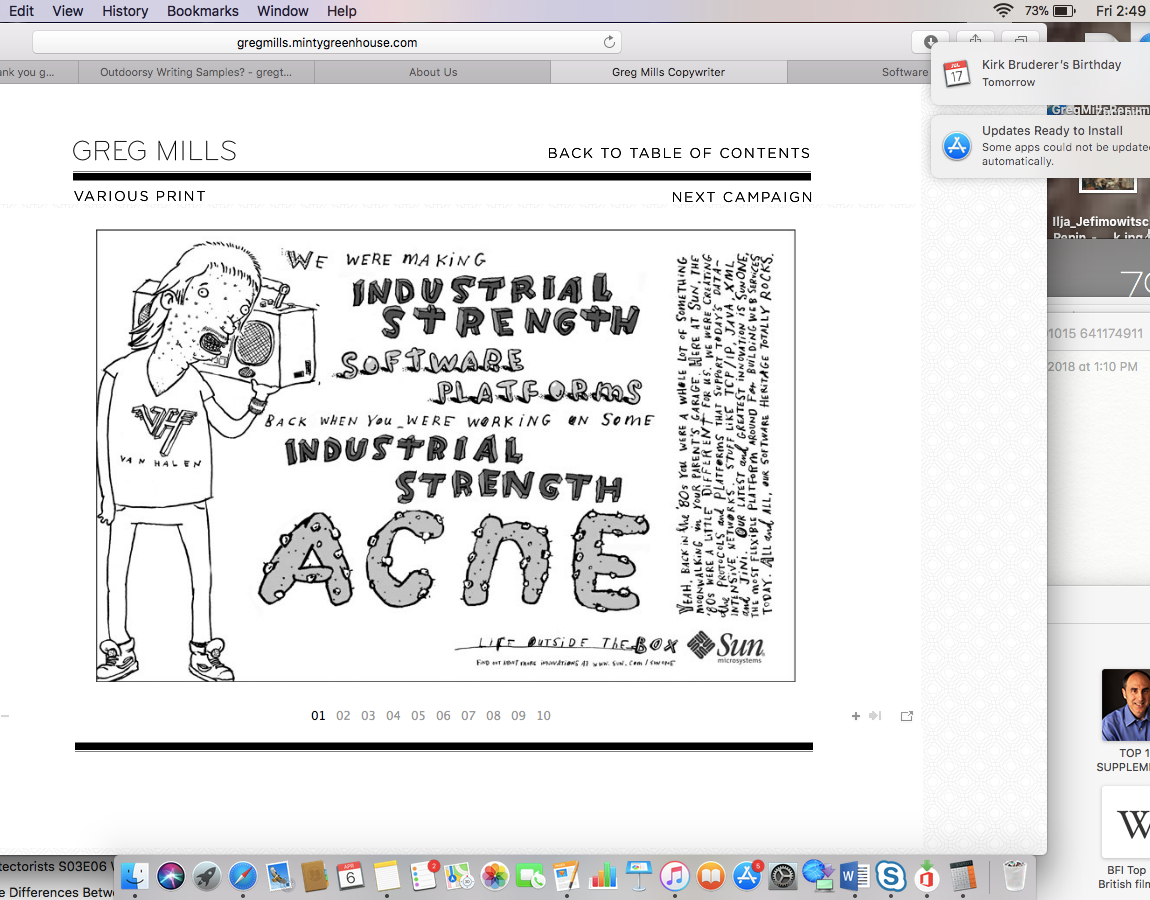Open Keynote icon in dock
The width and height of the screenshot is (1150, 900).
(x=639, y=876)
